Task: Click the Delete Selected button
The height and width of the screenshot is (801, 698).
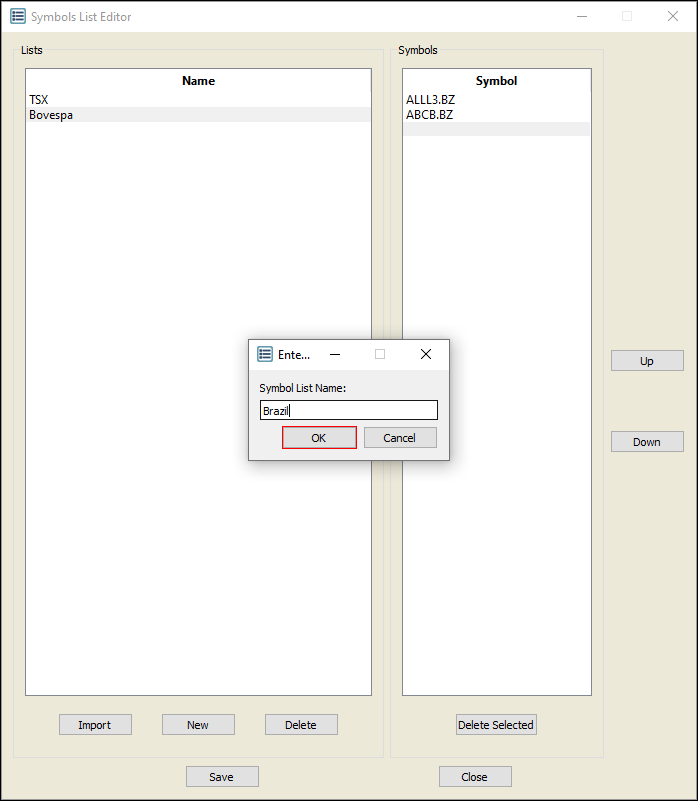Action: 496,725
